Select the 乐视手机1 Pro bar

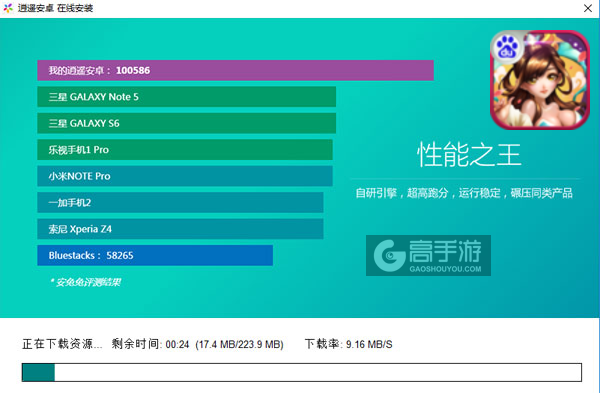tap(185, 150)
